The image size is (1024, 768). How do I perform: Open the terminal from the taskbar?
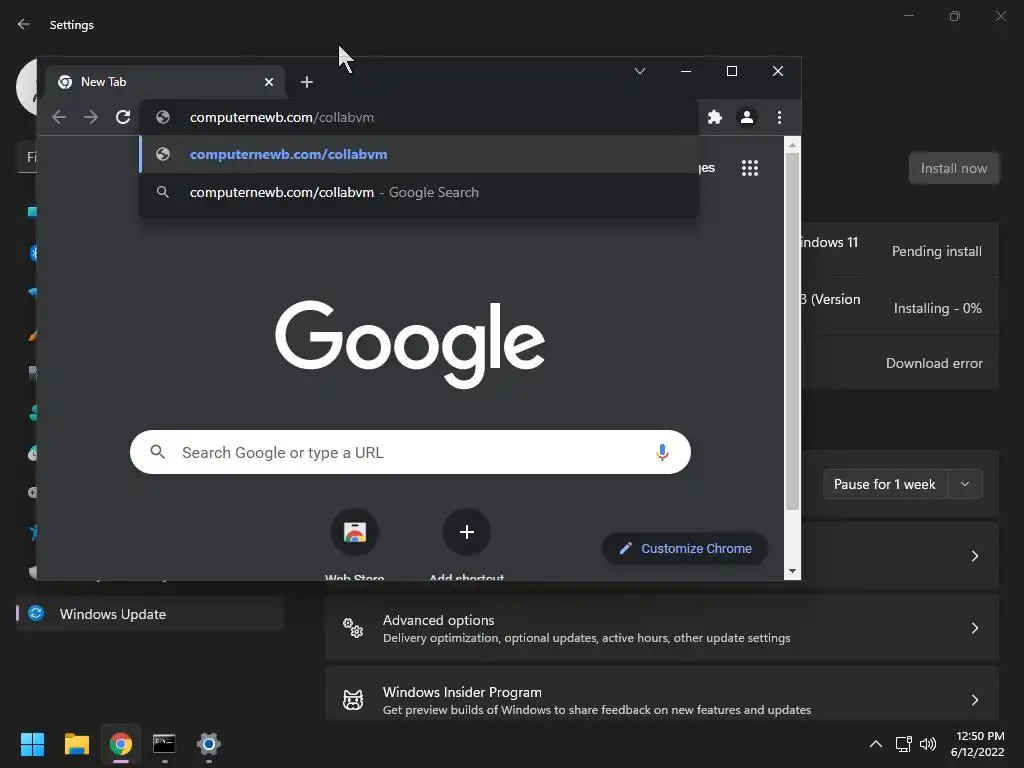(164, 744)
